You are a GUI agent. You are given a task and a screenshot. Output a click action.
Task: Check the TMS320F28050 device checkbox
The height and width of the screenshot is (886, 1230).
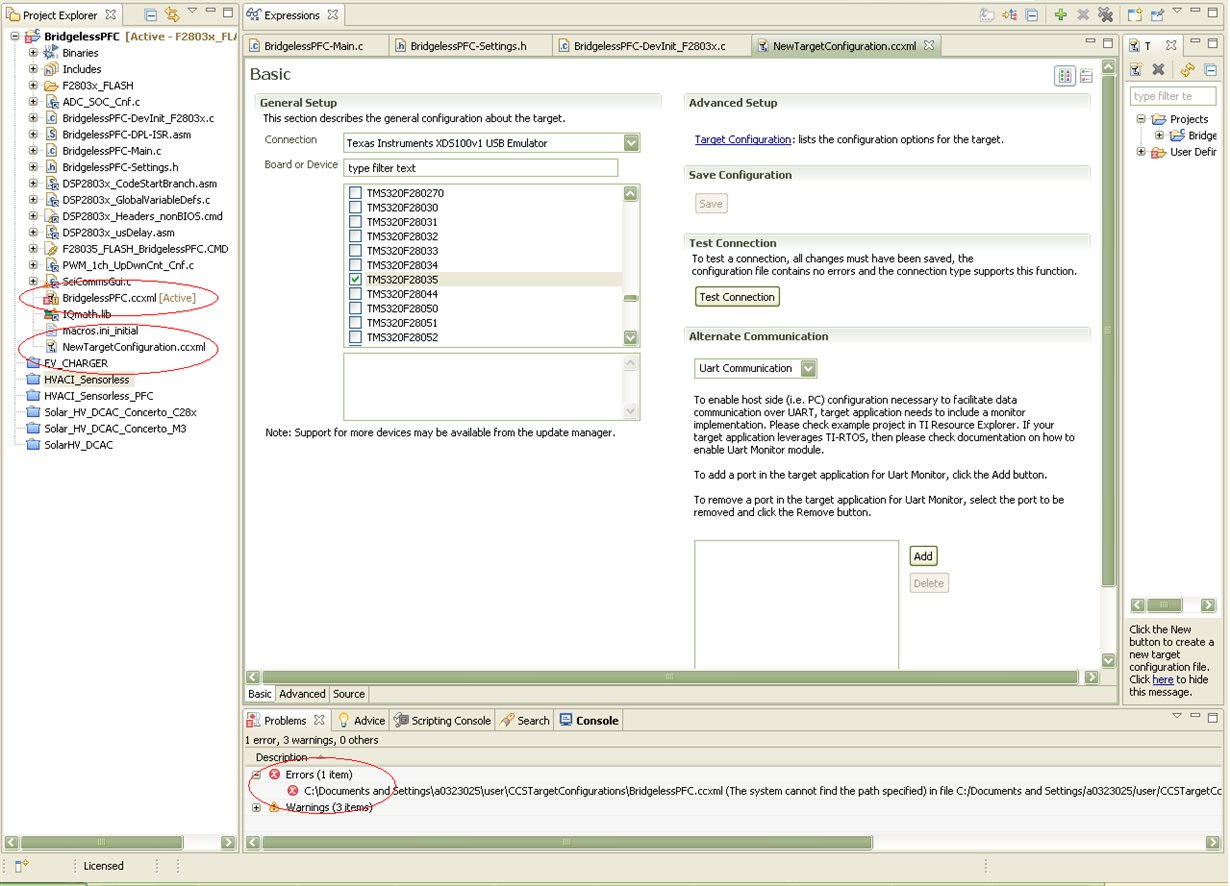tap(355, 309)
